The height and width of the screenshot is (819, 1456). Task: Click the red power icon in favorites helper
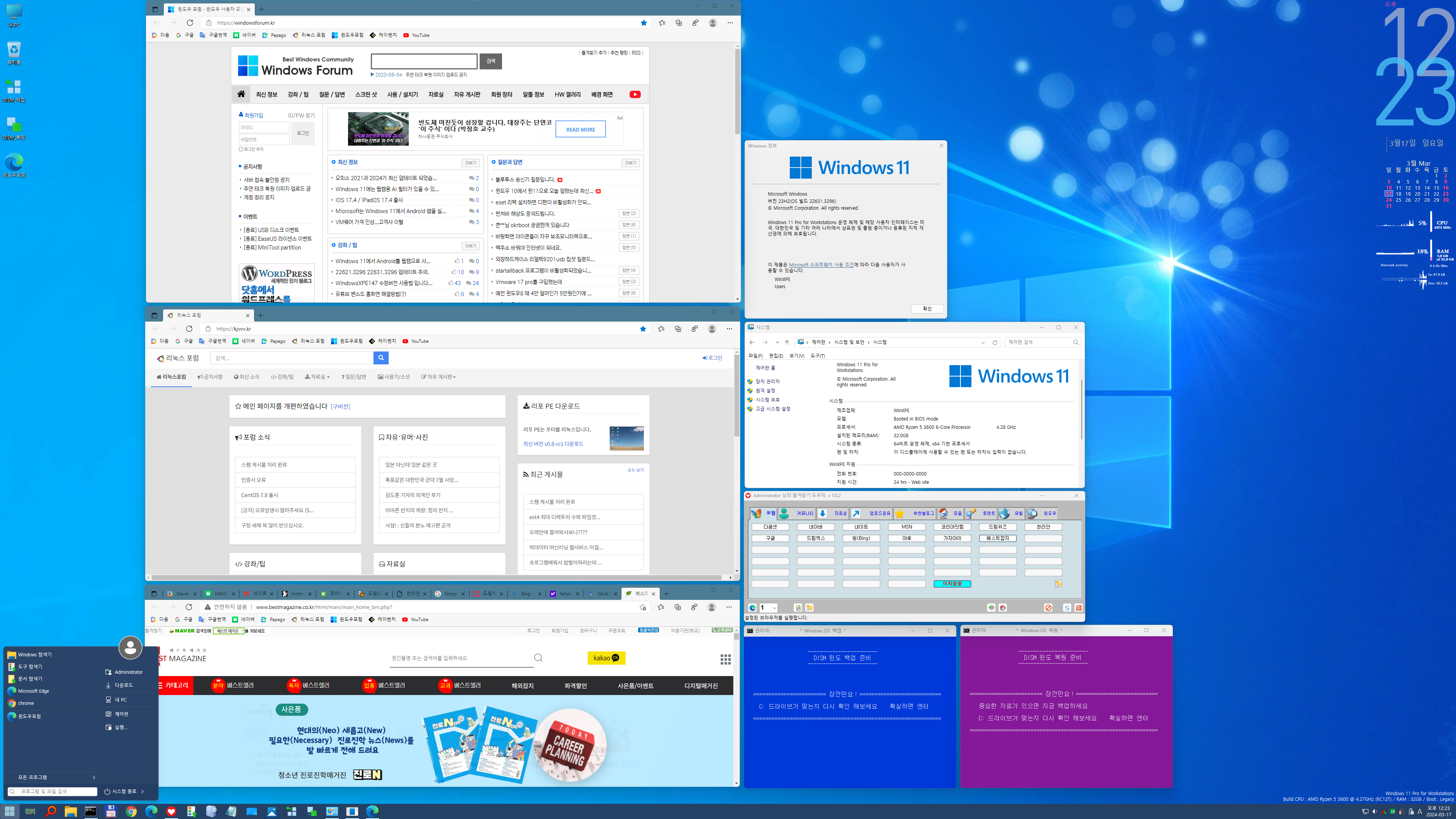pos(1078,607)
